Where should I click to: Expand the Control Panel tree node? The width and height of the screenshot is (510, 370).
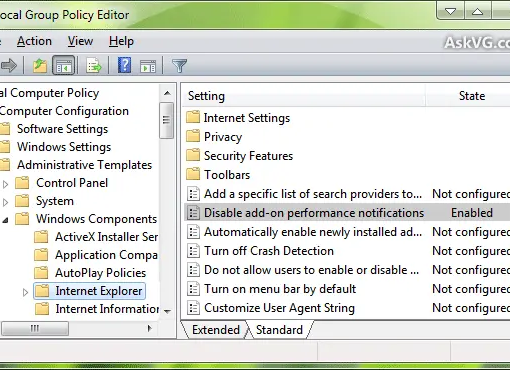[5, 184]
